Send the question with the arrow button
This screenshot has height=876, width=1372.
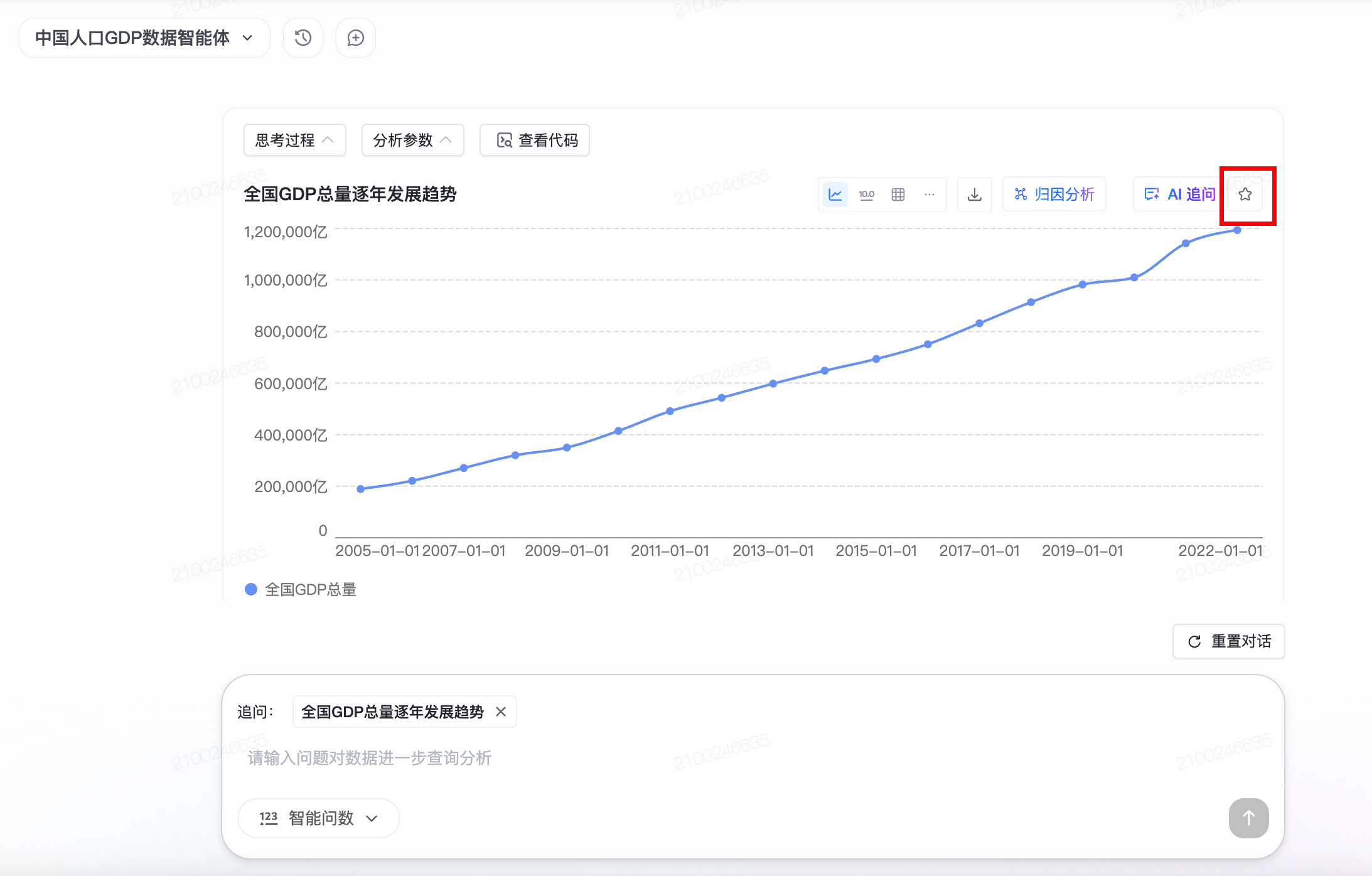click(1248, 818)
